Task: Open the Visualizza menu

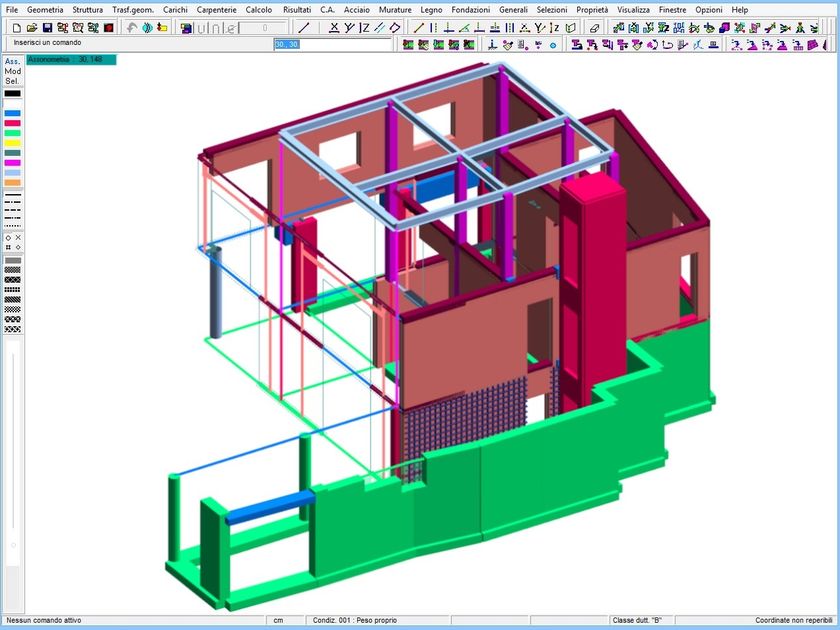Action: (x=633, y=10)
